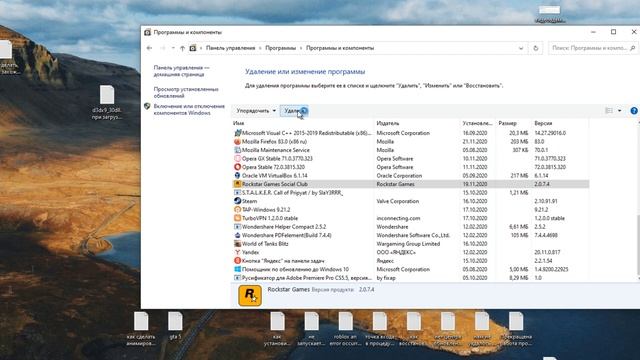Click Программы и компоненты breadcrumb segment
Image resolution: width=640 pixels, height=360 pixels.
pyautogui.click(x=340, y=48)
